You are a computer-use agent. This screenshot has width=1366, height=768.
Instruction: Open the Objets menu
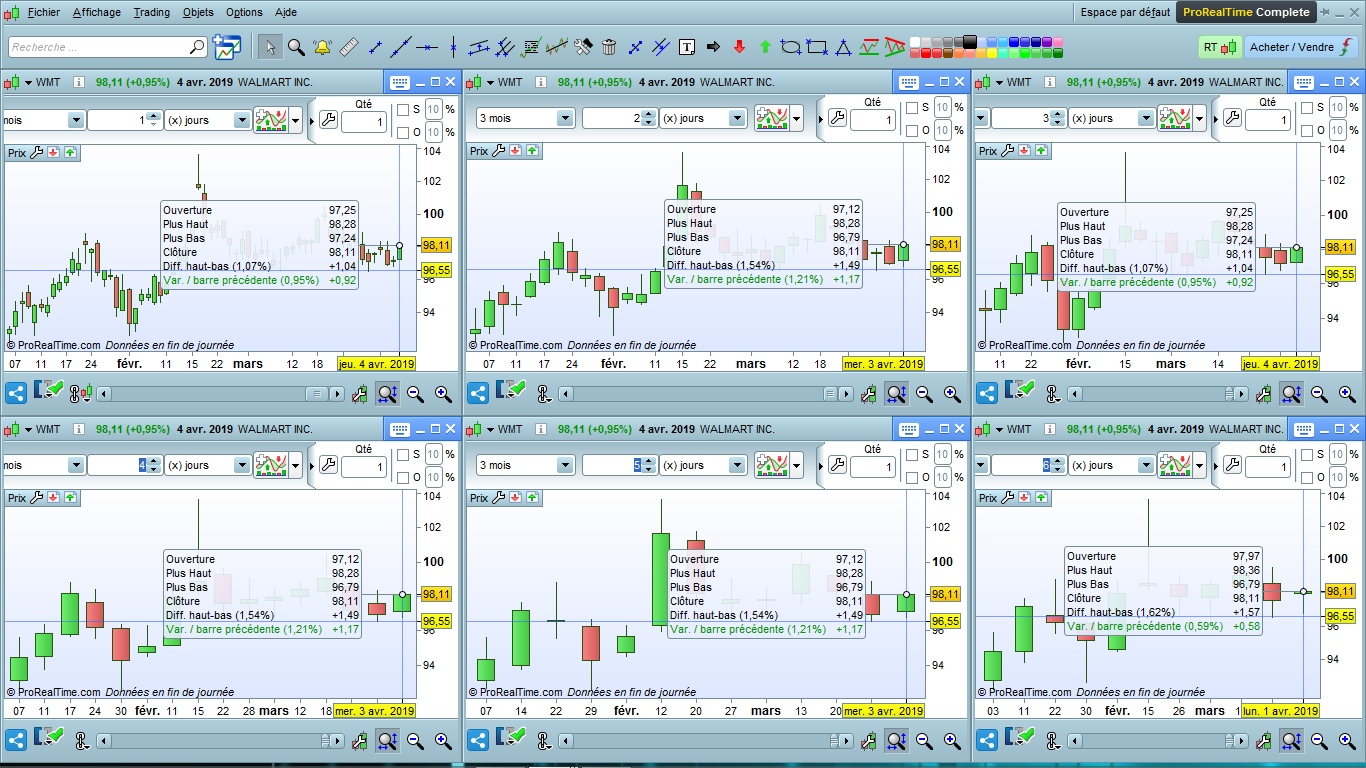click(x=198, y=12)
